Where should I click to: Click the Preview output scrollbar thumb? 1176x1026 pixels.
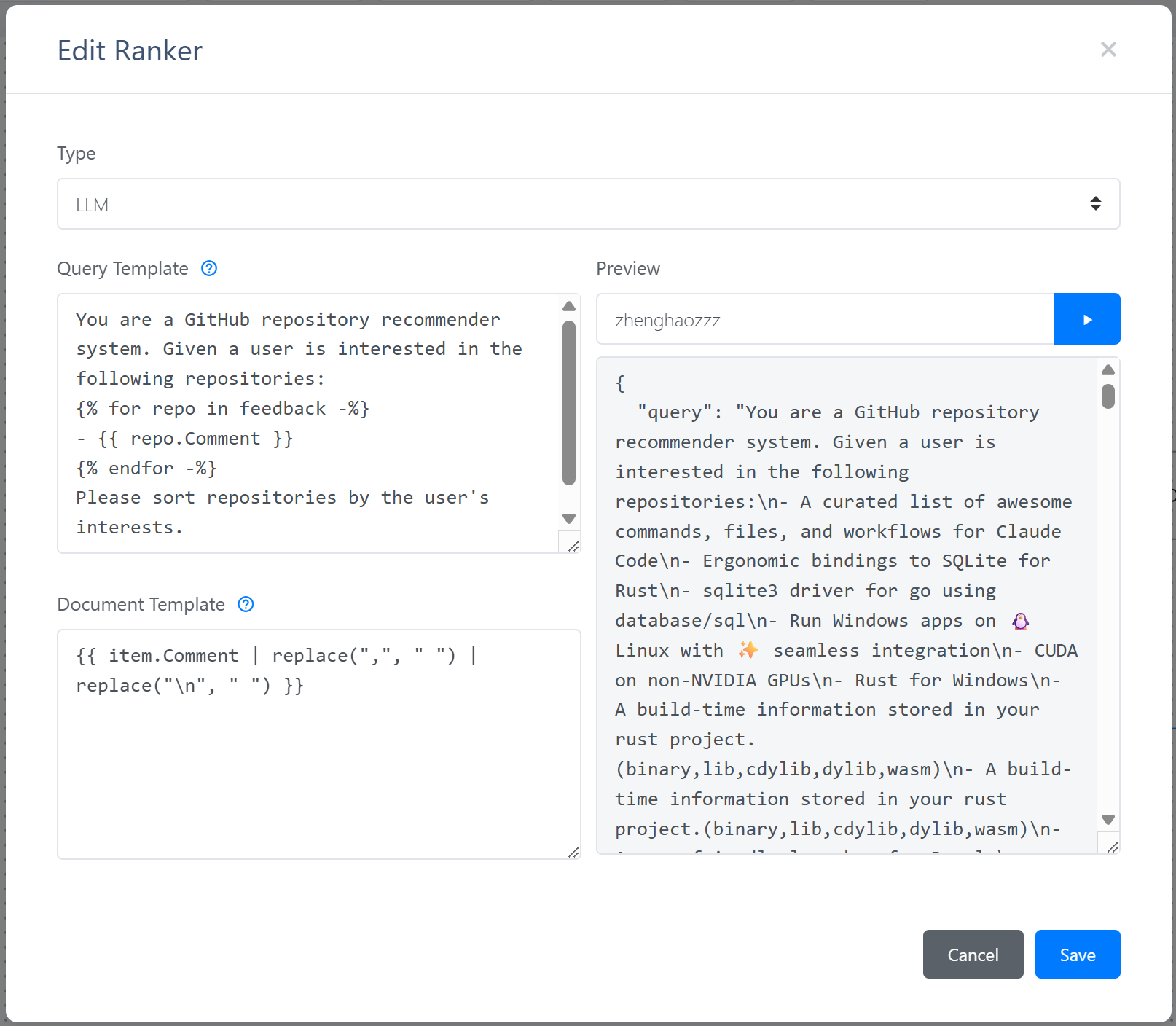[1108, 396]
